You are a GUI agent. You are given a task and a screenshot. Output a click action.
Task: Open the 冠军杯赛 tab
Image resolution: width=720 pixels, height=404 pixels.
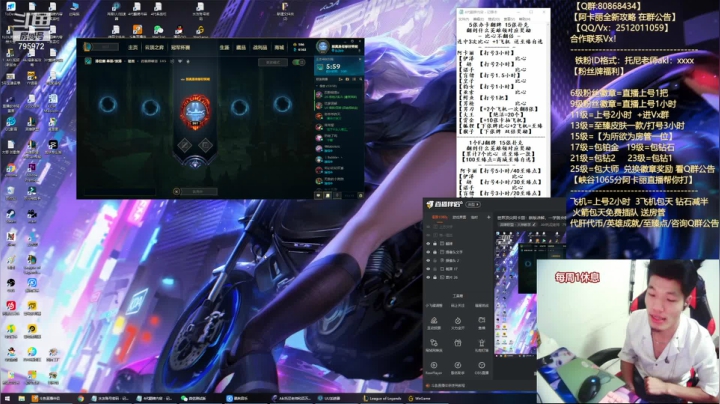tap(180, 47)
